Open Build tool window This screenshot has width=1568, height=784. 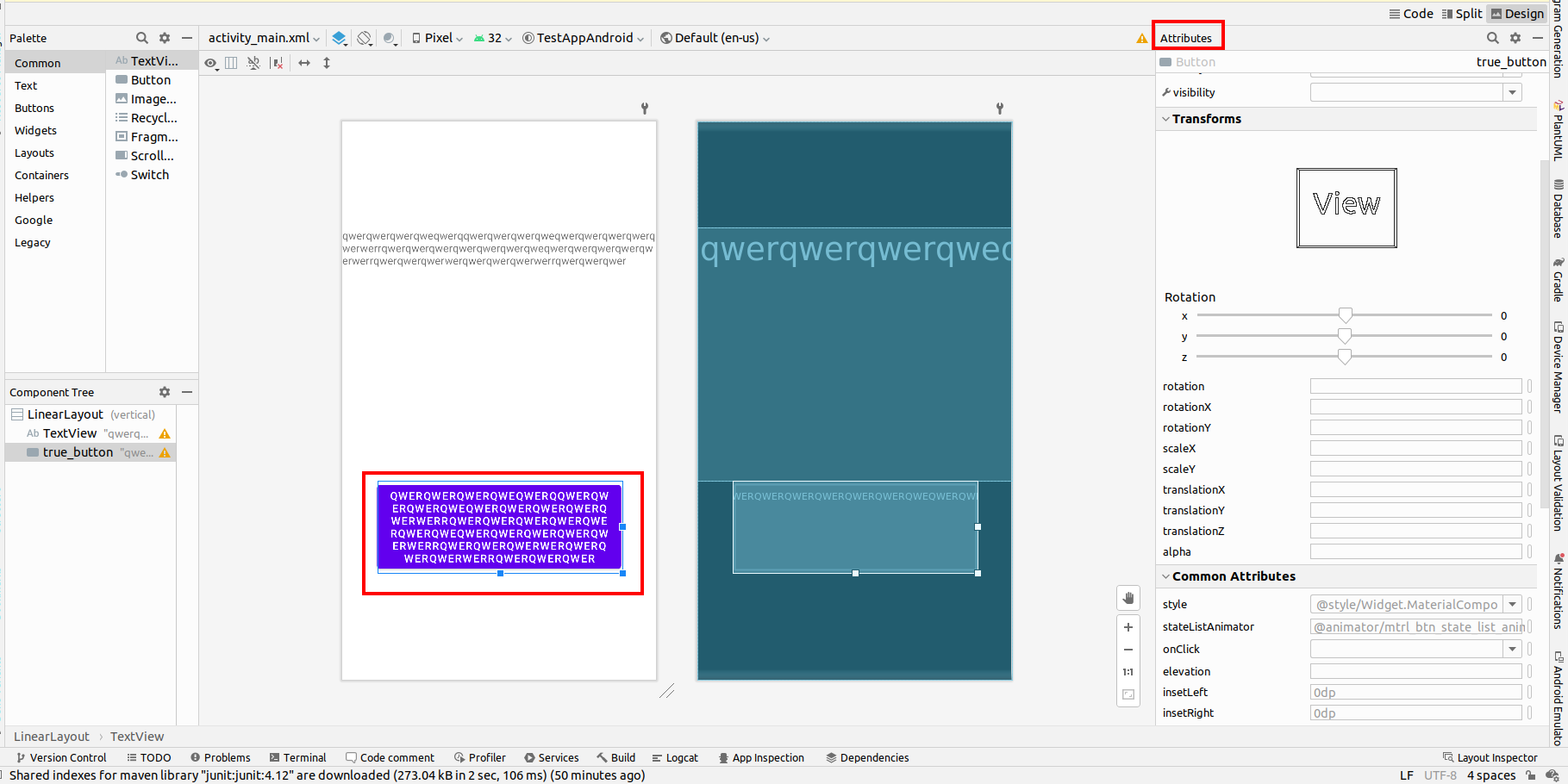click(x=616, y=757)
